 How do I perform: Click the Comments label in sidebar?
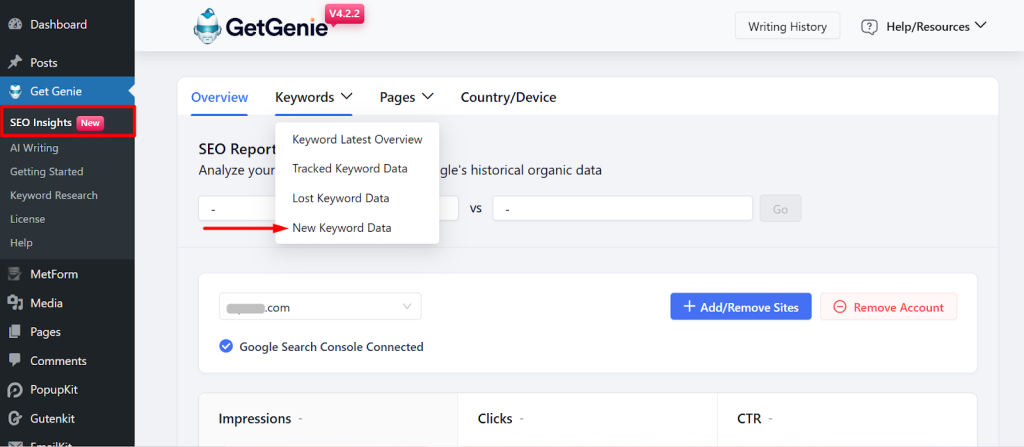(x=58, y=361)
